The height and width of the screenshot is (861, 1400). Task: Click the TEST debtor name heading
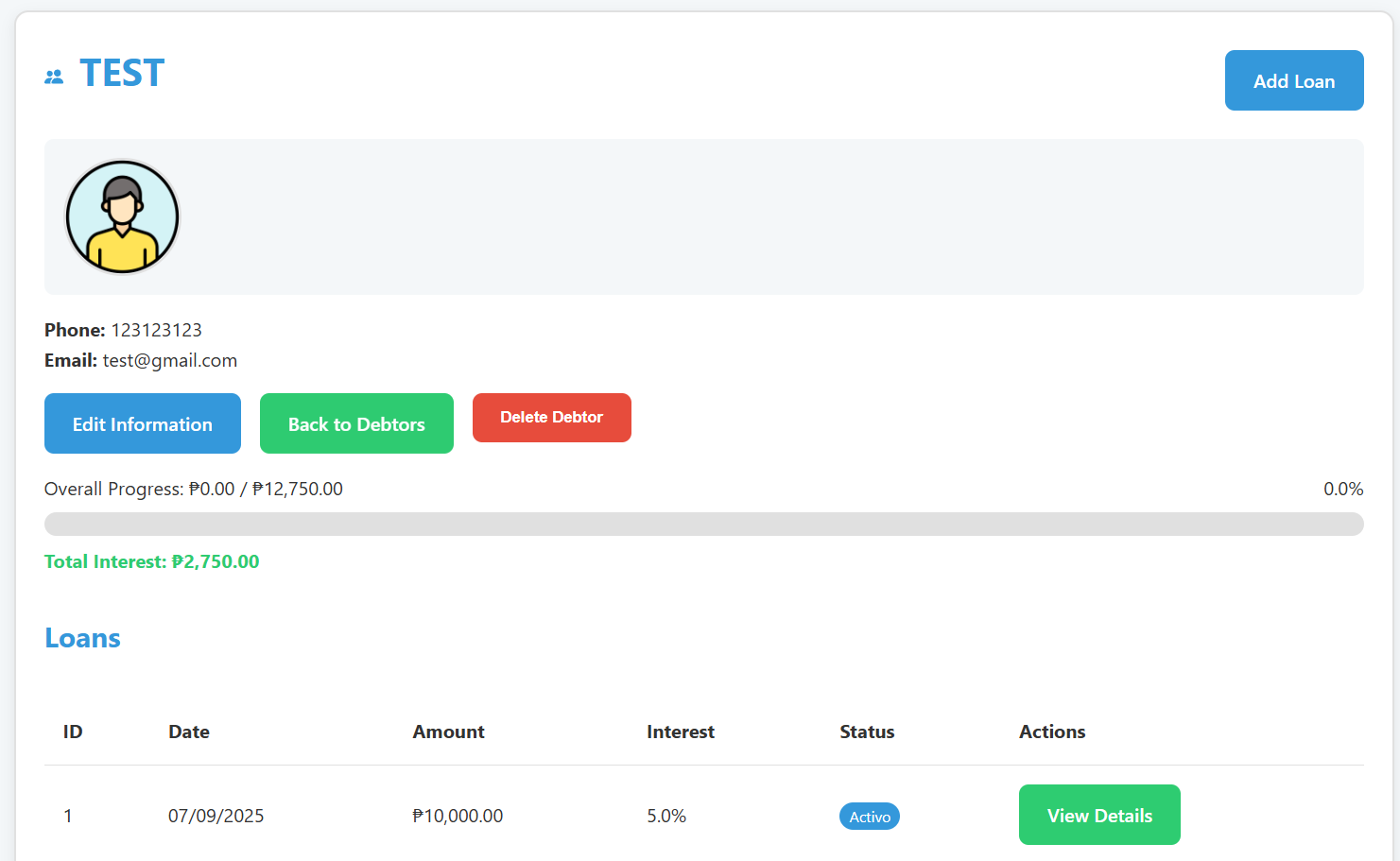122,73
